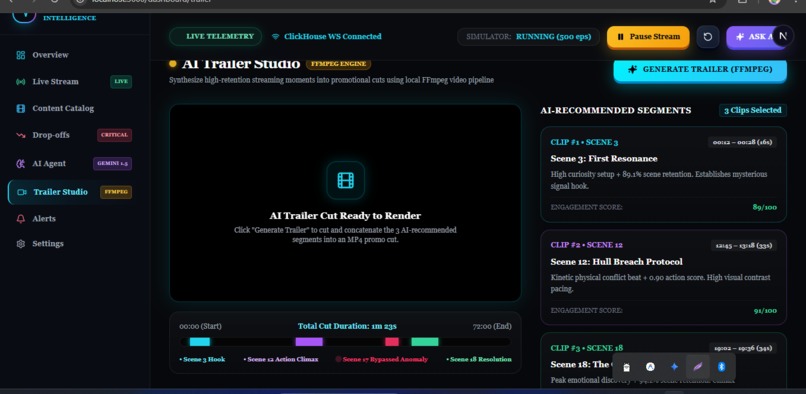806x394 pixels.
Task: Click the red Scene 17 timeline segment
Action: (392, 342)
